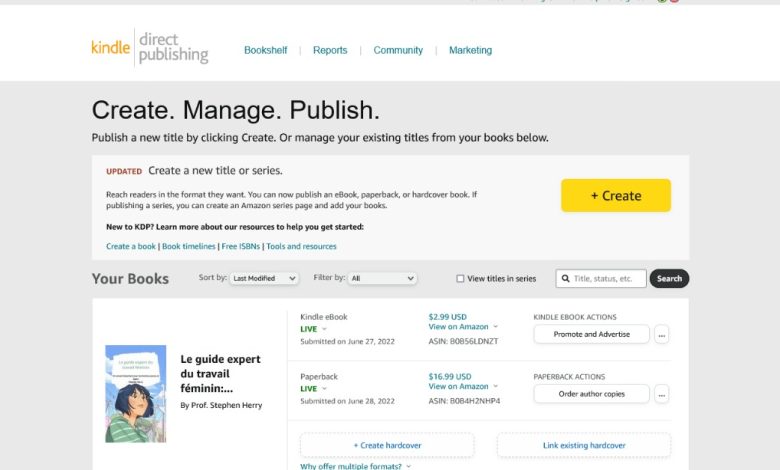Click the $16.99 USD paperback price
Screen dimensions: 780x470
450,376
